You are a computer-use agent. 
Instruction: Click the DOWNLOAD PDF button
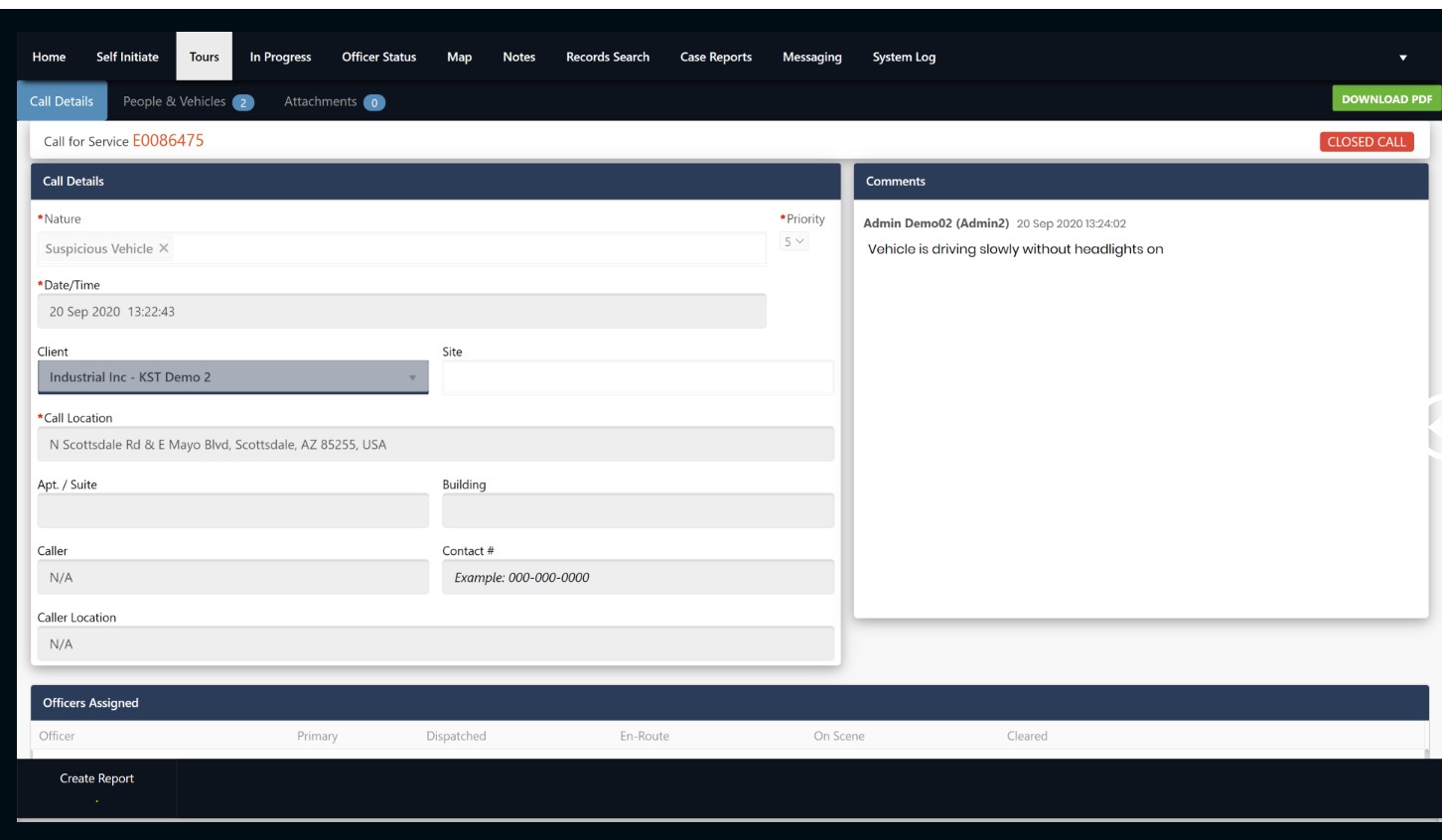click(x=1386, y=101)
